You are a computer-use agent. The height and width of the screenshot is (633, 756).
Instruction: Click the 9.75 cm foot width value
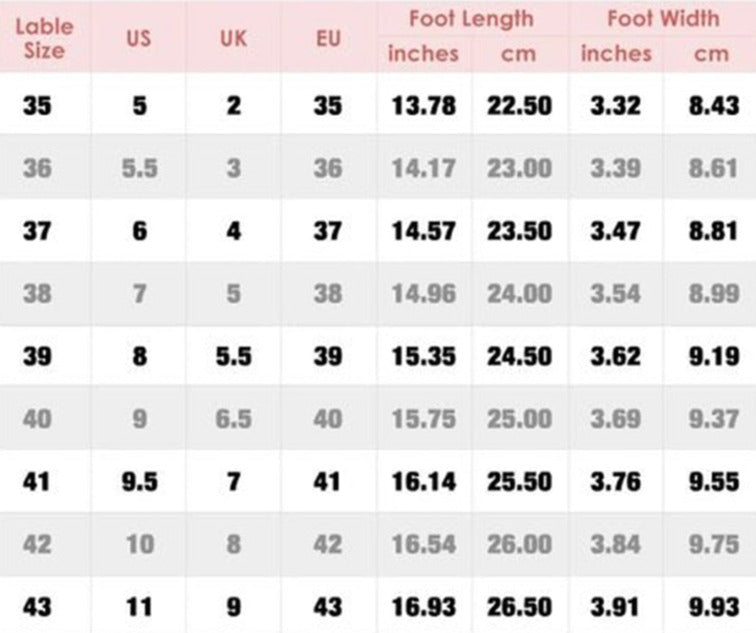pyautogui.click(x=711, y=544)
